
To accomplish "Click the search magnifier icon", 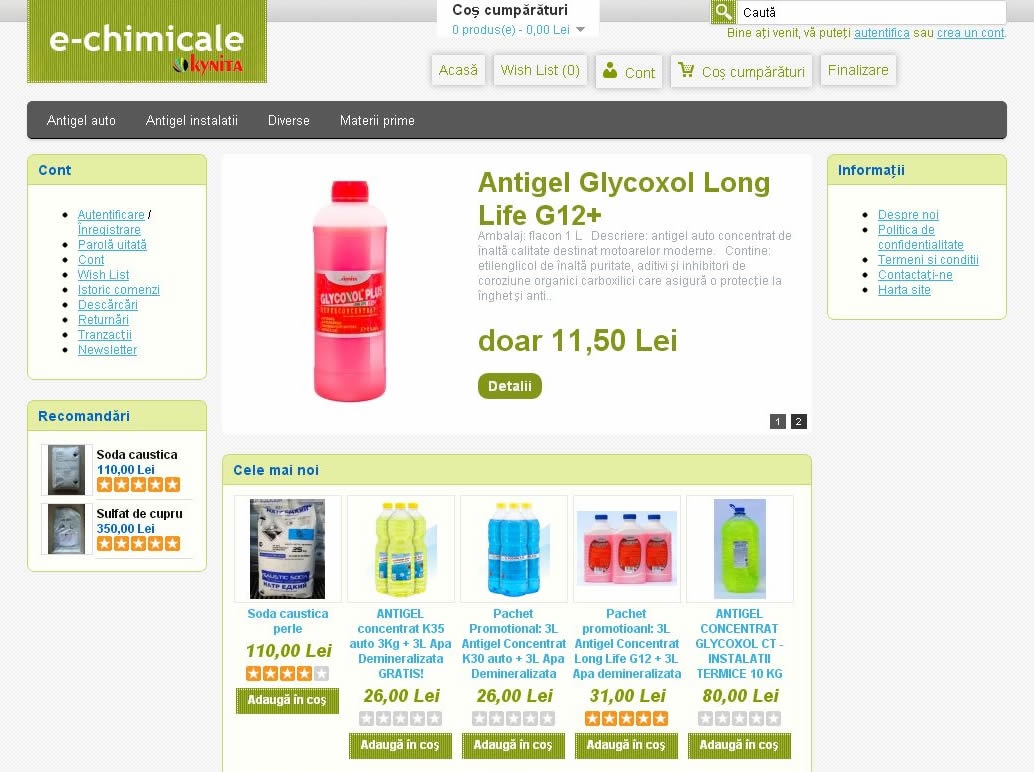I will coord(723,12).
